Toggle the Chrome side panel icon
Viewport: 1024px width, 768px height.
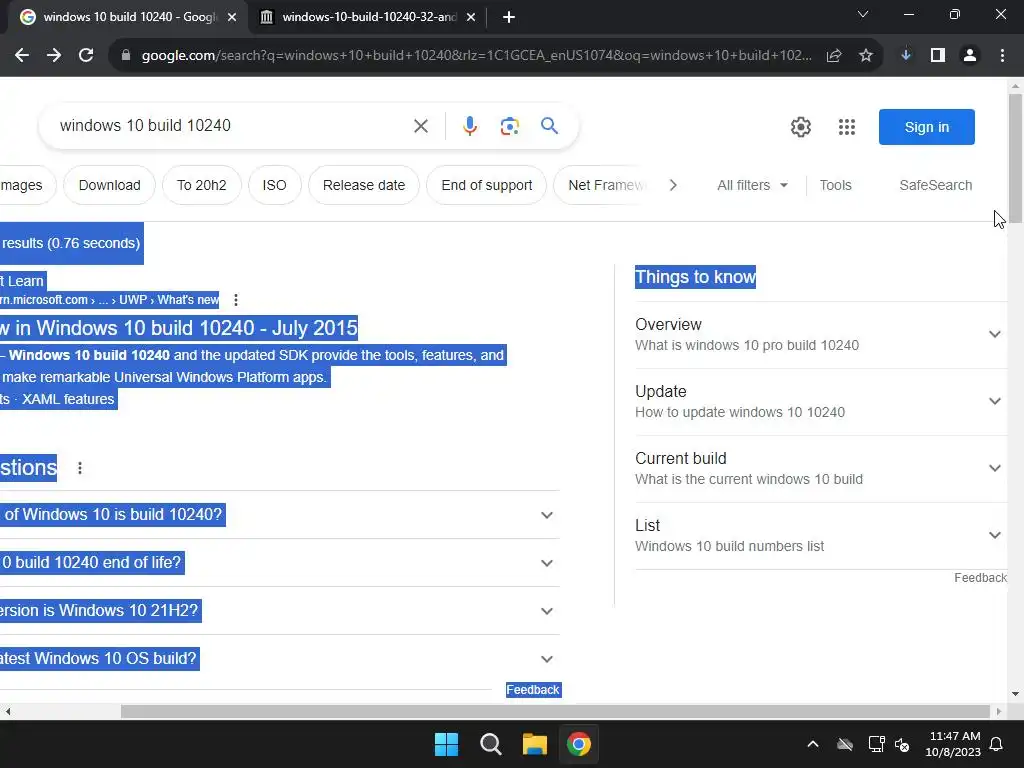(x=938, y=56)
